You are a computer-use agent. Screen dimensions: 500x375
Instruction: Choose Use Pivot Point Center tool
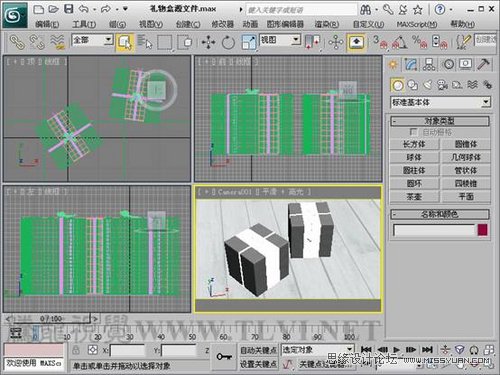[x=313, y=42]
